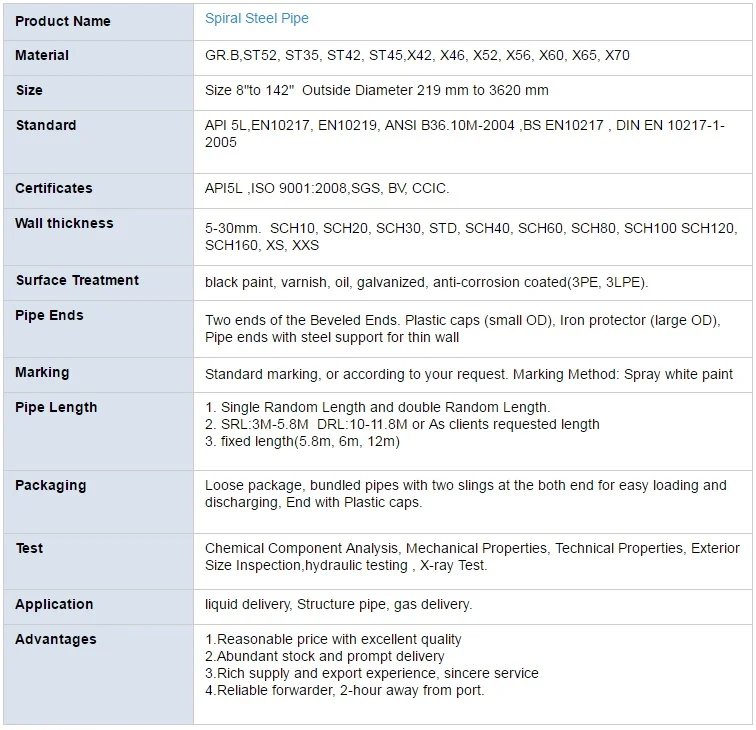Click the Advantages row label
The image size is (756, 730).
56,640
